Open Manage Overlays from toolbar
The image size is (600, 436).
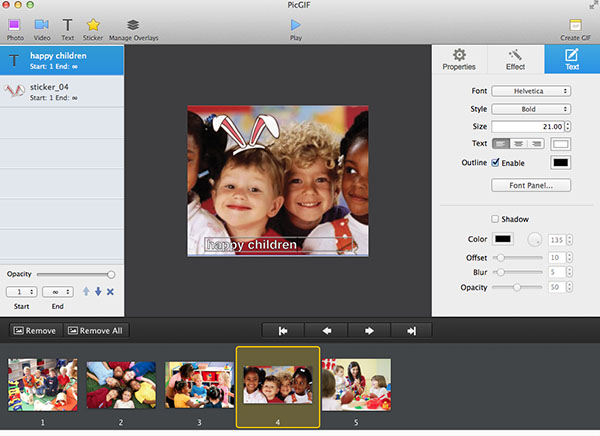[133, 24]
